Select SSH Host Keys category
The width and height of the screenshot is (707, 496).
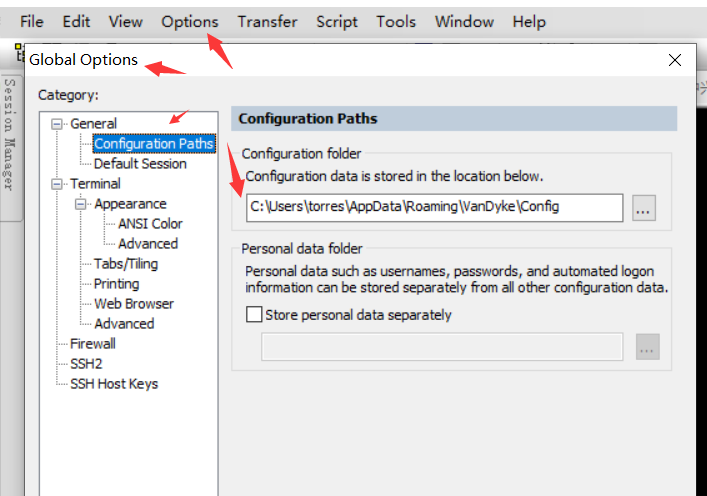(x=114, y=384)
